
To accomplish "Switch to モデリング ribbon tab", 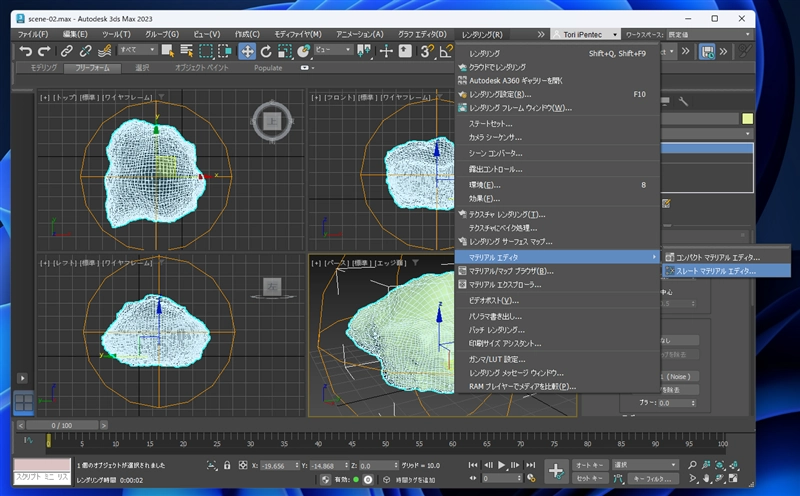I will coord(43,67).
